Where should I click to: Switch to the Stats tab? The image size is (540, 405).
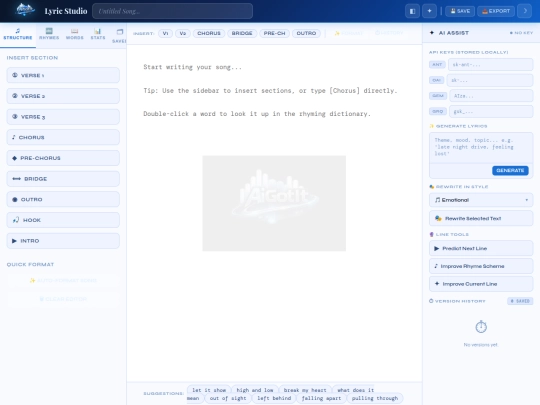(98, 34)
